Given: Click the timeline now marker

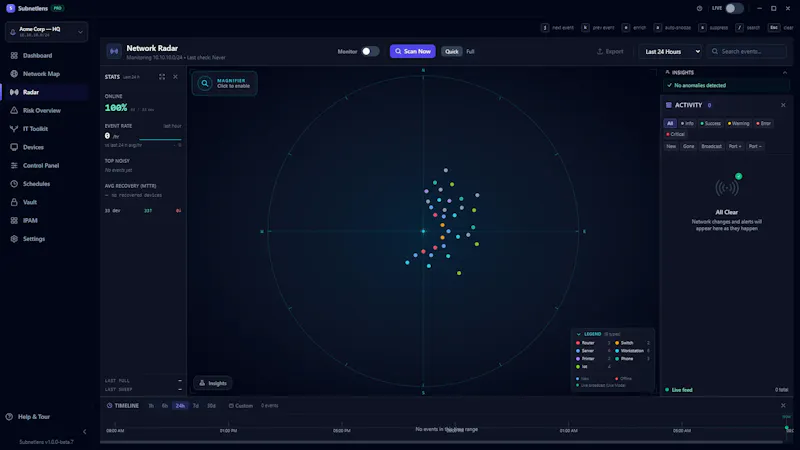Looking at the screenshot, I should tap(787, 427).
